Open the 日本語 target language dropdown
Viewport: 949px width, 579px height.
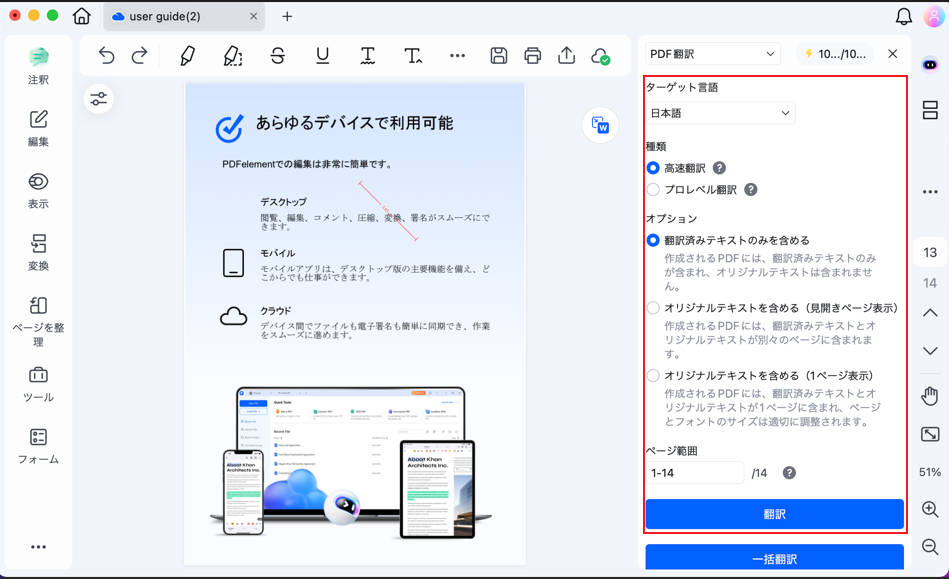(x=720, y=114)
